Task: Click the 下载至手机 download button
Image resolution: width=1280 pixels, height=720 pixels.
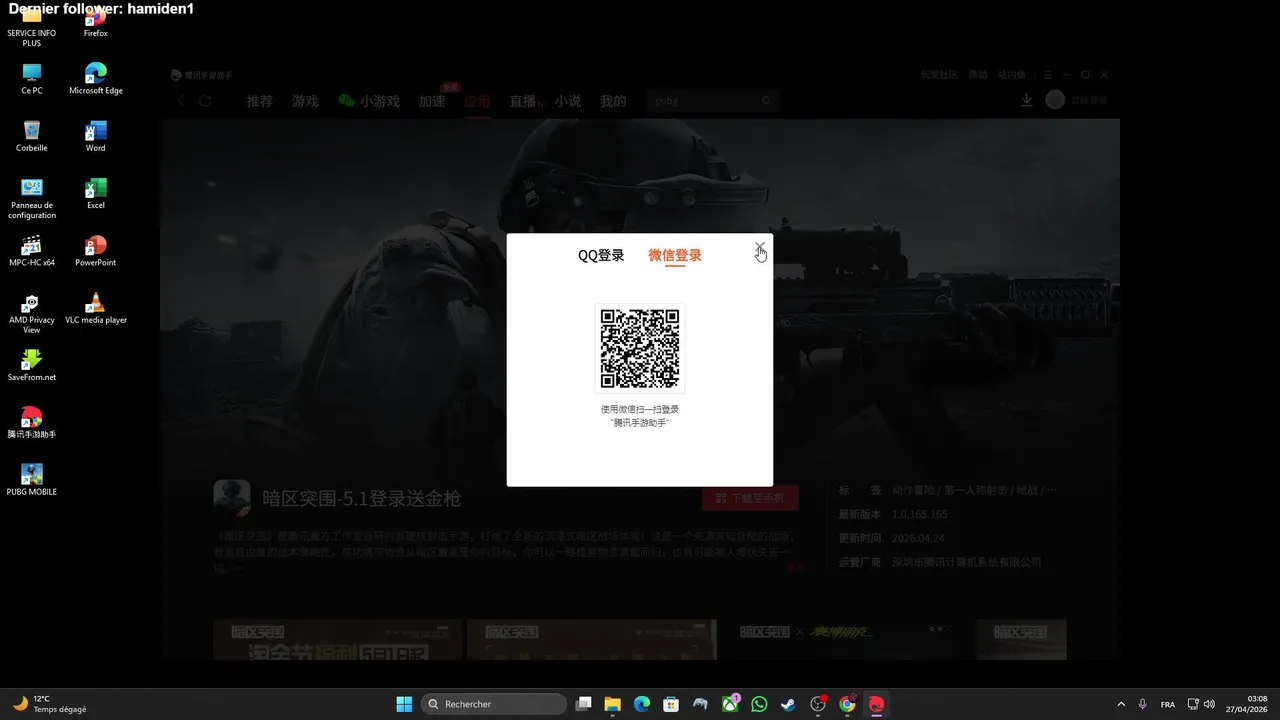Action: [750, 498]
